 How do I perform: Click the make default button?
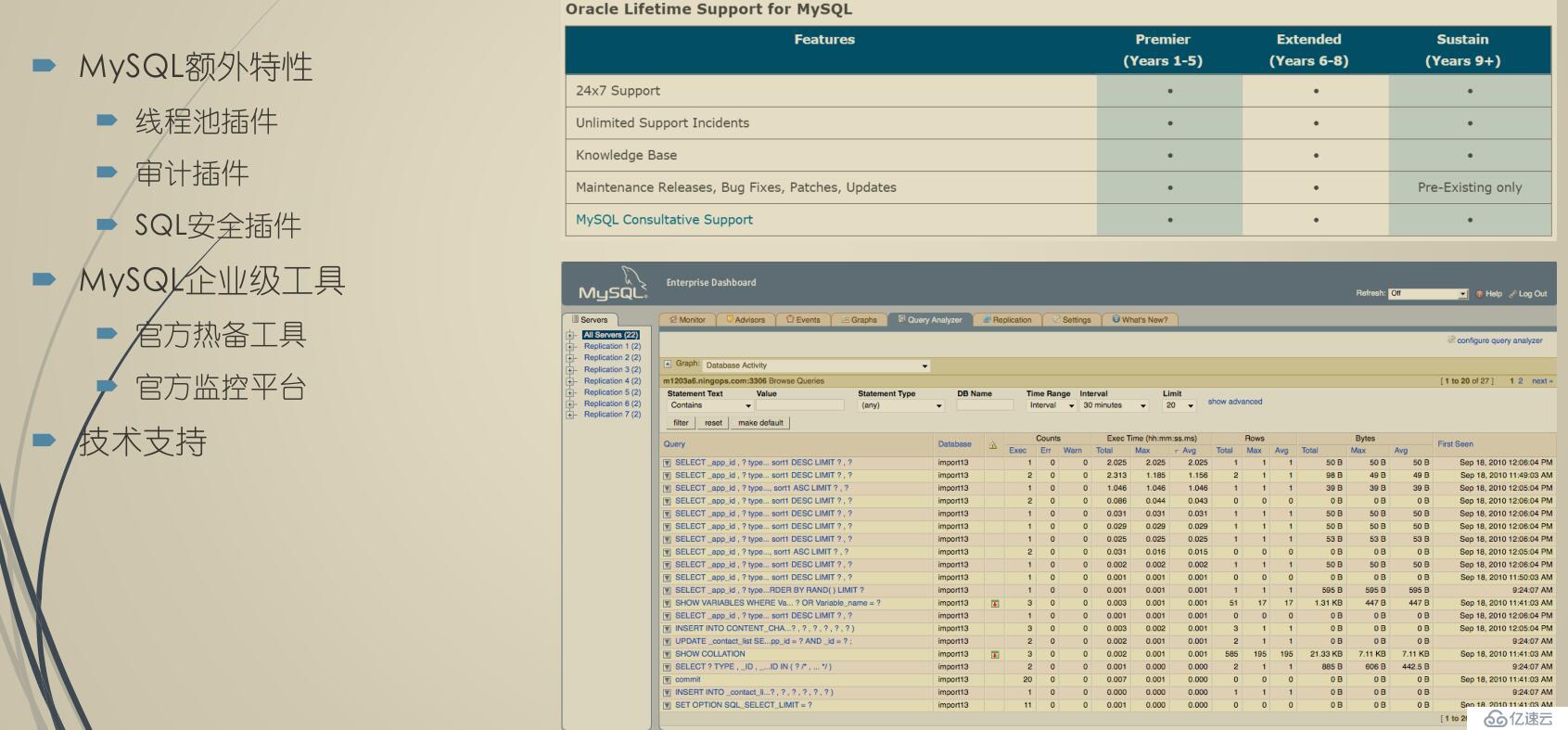click(760, 423)
